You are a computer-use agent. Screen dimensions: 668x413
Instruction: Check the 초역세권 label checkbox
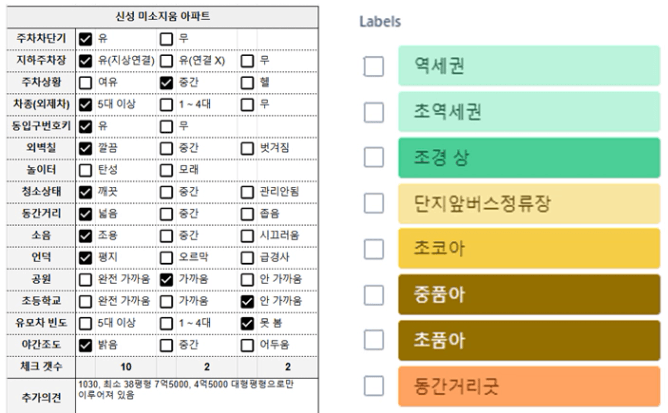click(x=374, y=113)
